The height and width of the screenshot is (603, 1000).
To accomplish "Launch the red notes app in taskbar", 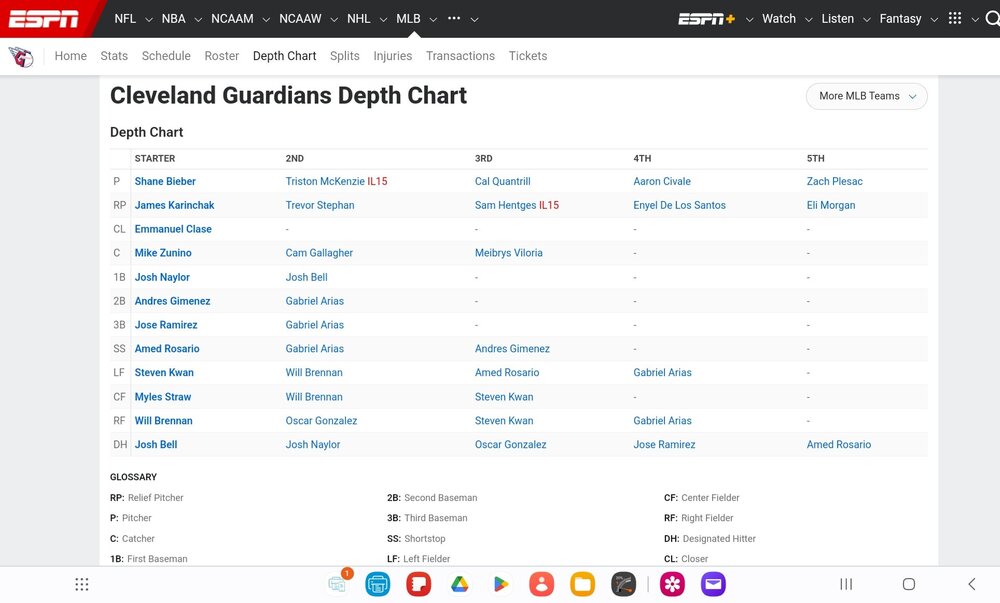I will [x=418, y=585].
